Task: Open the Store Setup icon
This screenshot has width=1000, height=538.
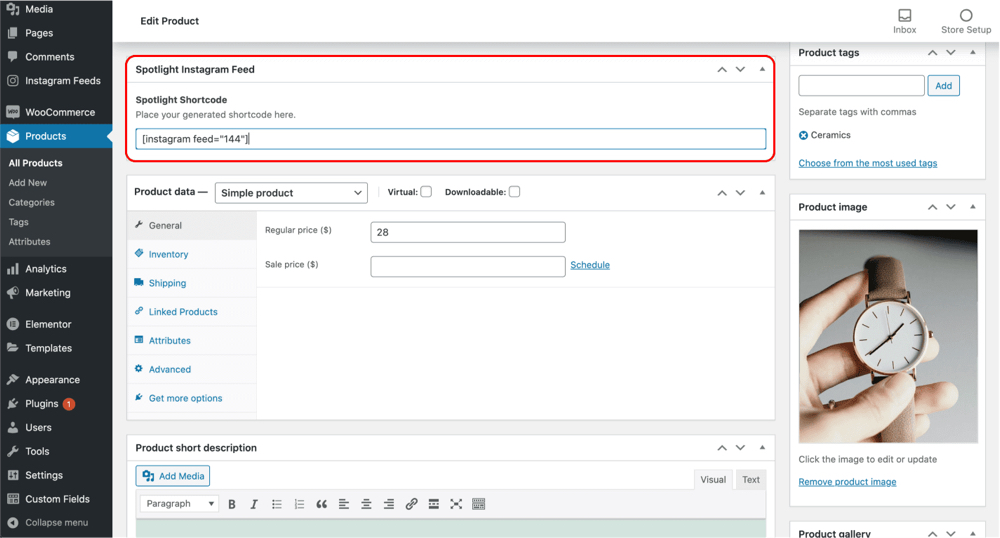Action: [x=966, y=21]
